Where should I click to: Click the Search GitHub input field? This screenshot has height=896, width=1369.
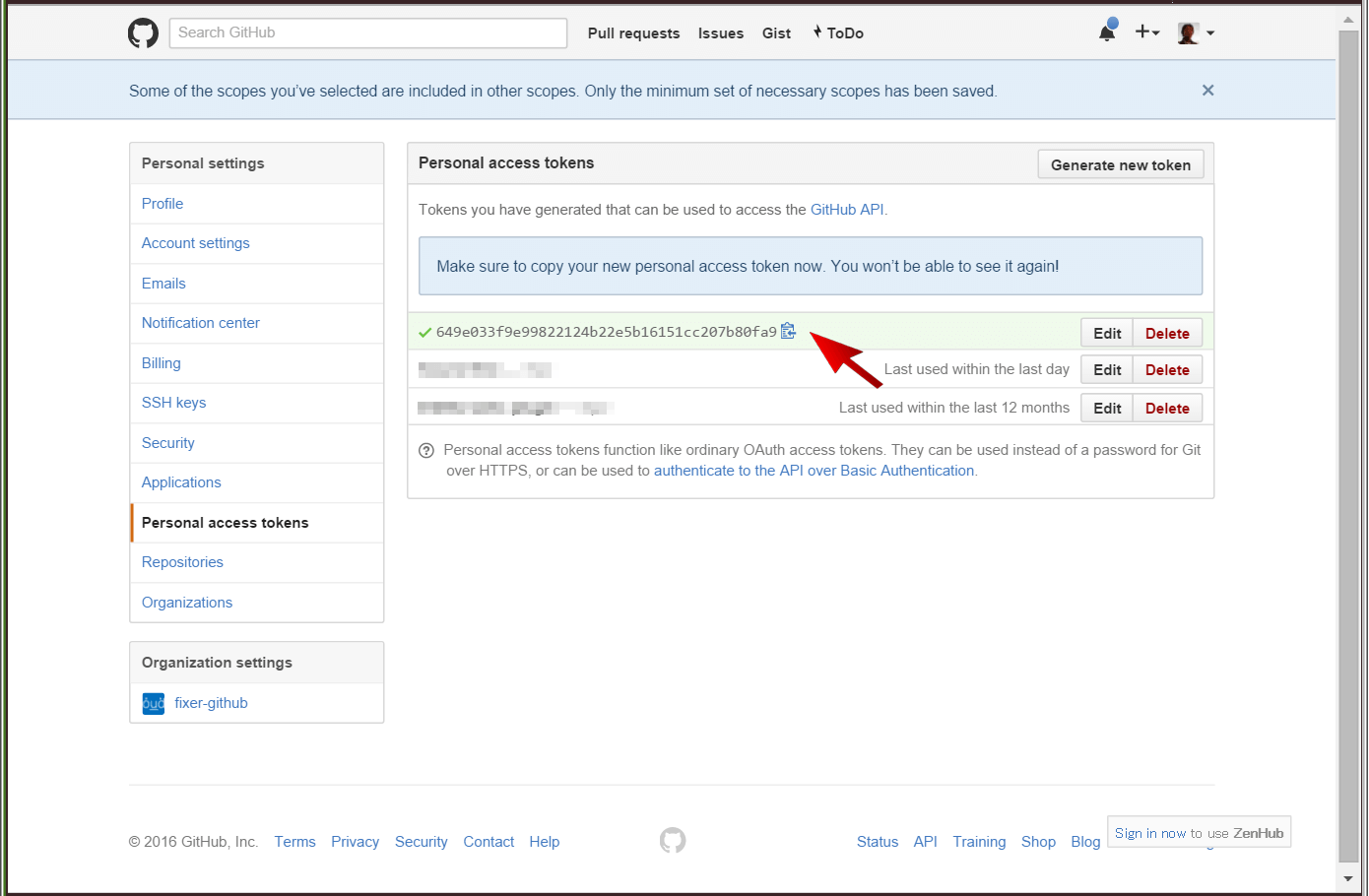click(x=367, y=32)
